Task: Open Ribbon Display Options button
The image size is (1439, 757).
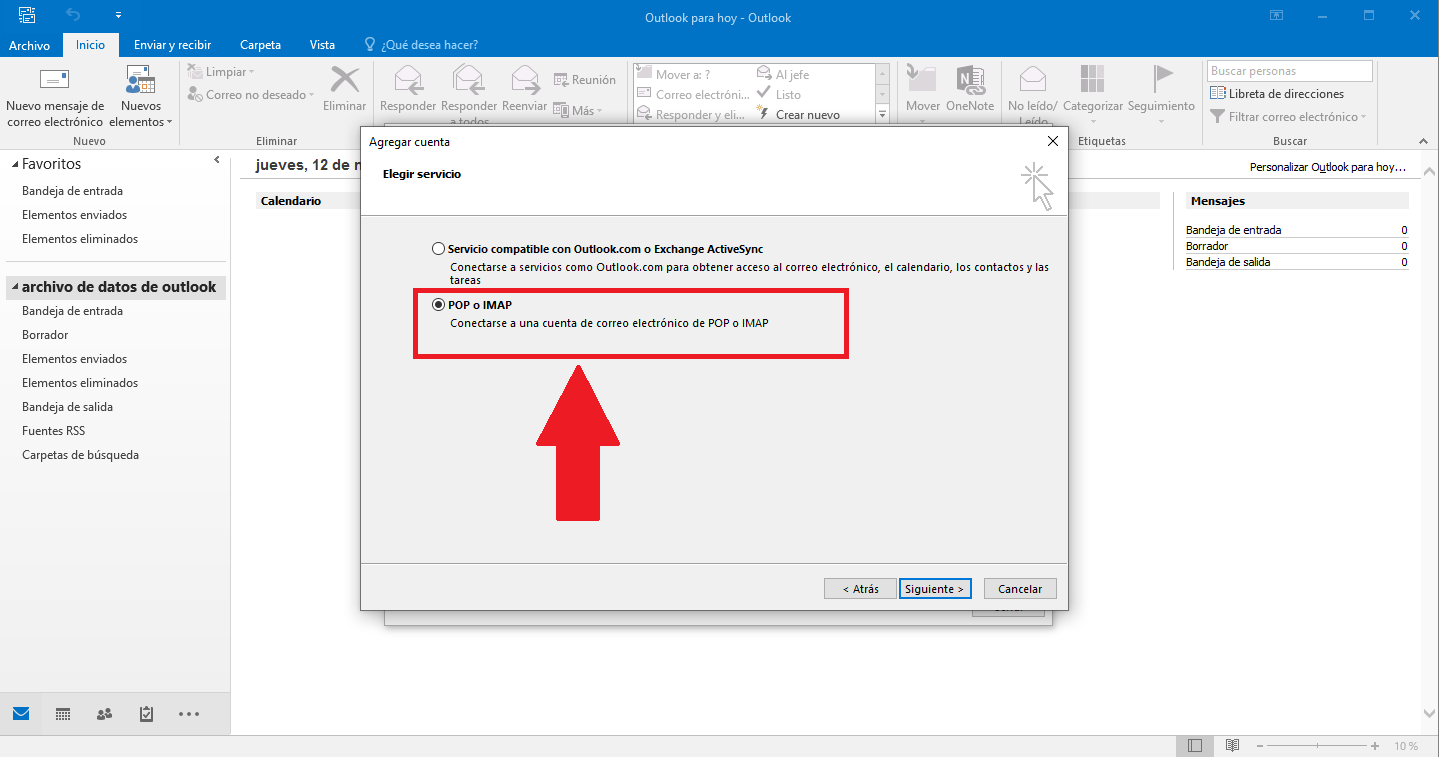Action: pos(1277,15)
